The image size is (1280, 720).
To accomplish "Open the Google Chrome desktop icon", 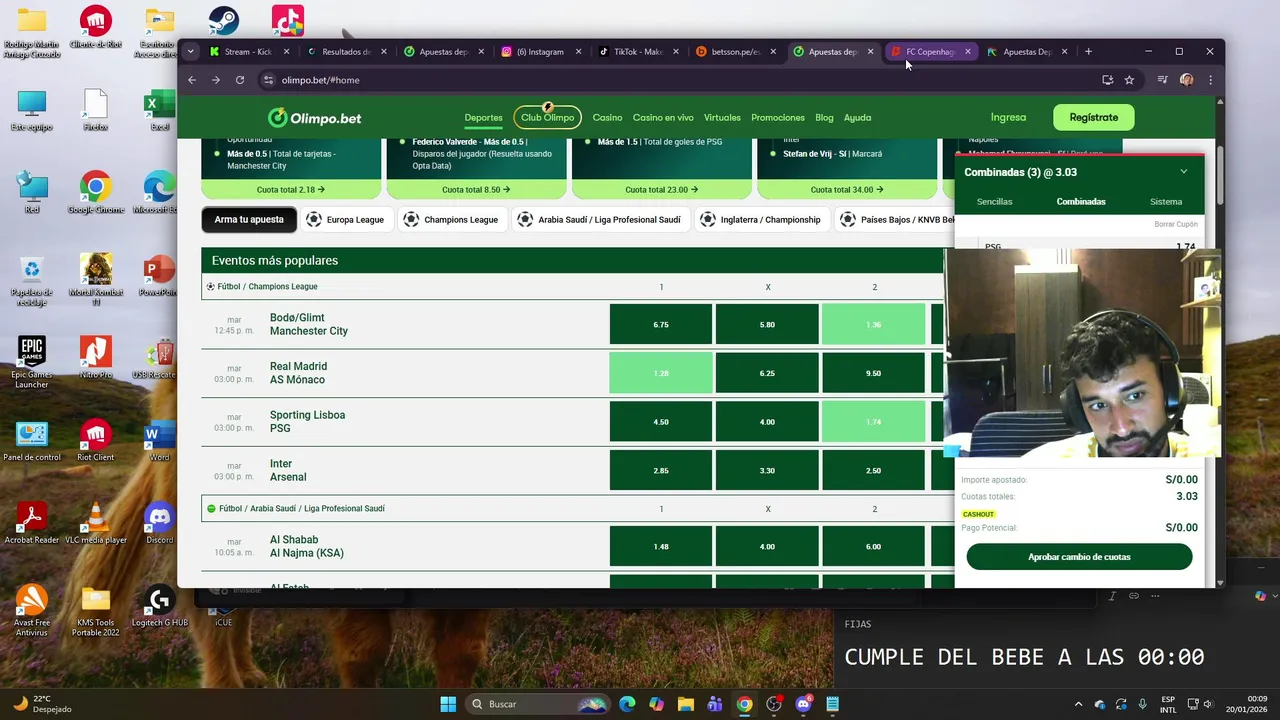I will pyautogui.click(x=96, y=193).
